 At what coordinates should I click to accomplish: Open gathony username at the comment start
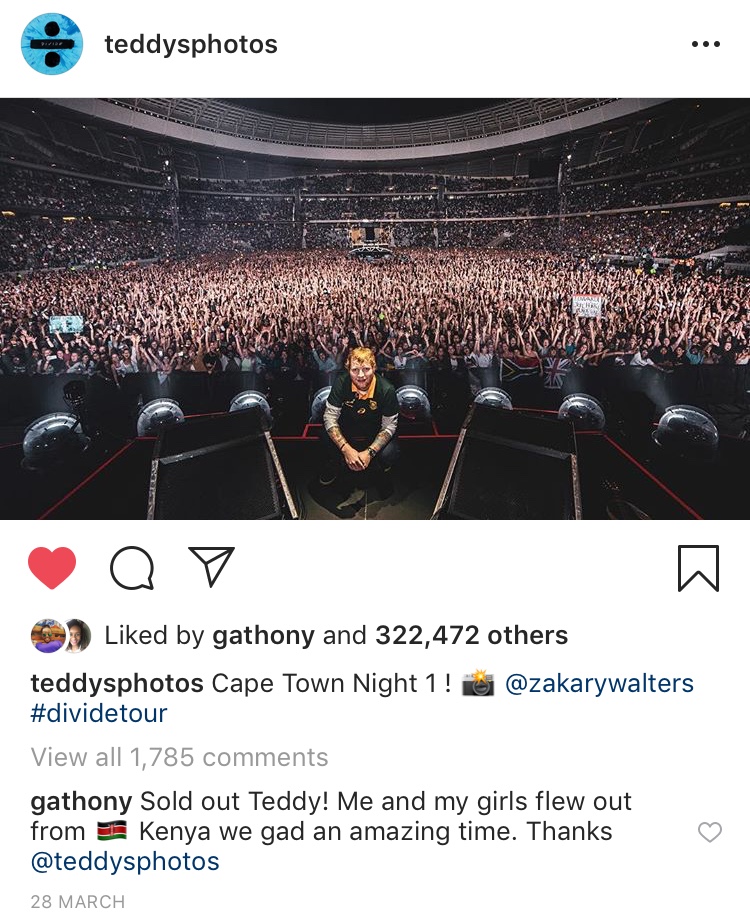tap(81, 802)
